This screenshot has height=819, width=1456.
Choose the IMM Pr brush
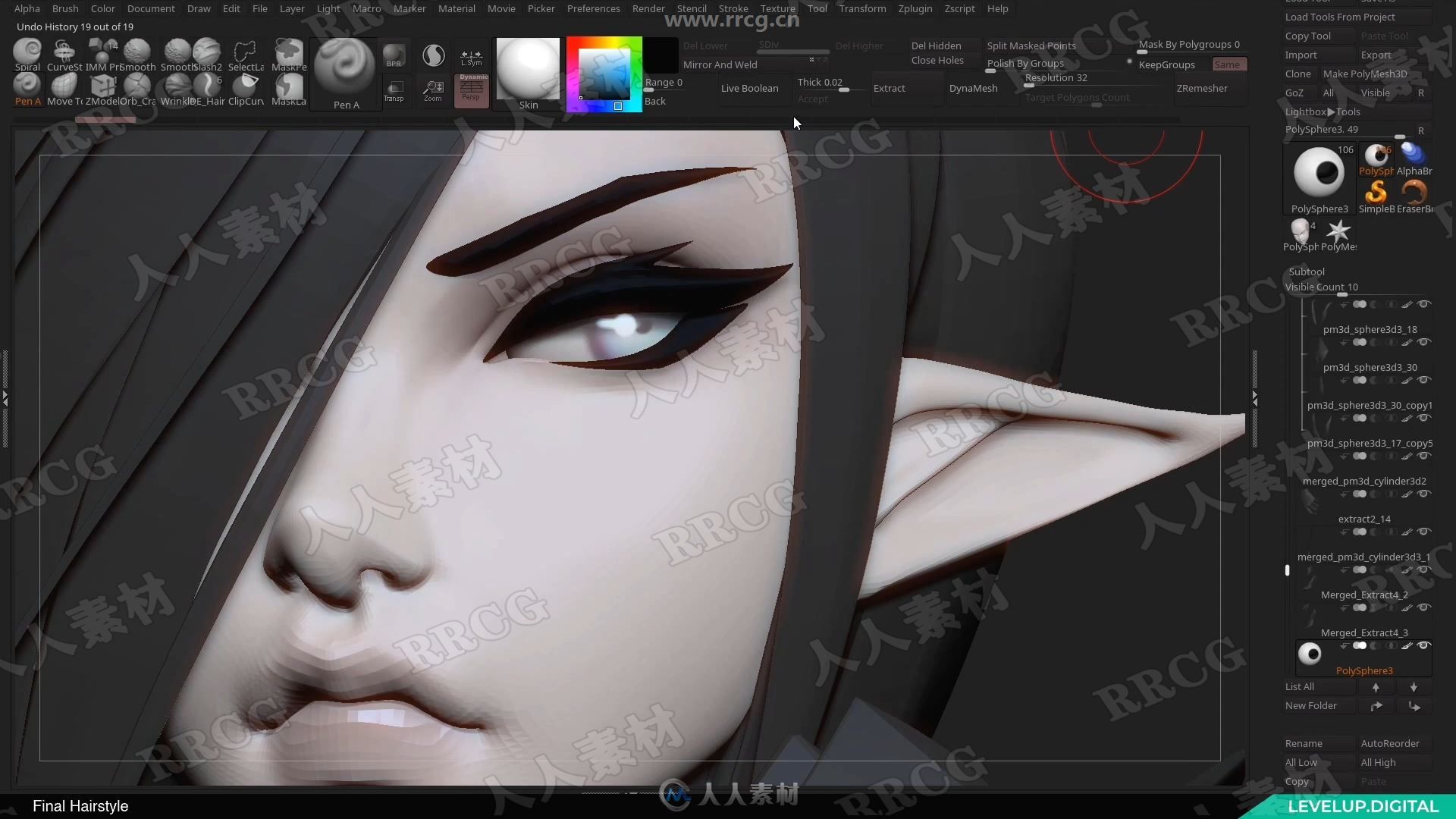click(x=102, y=55)
